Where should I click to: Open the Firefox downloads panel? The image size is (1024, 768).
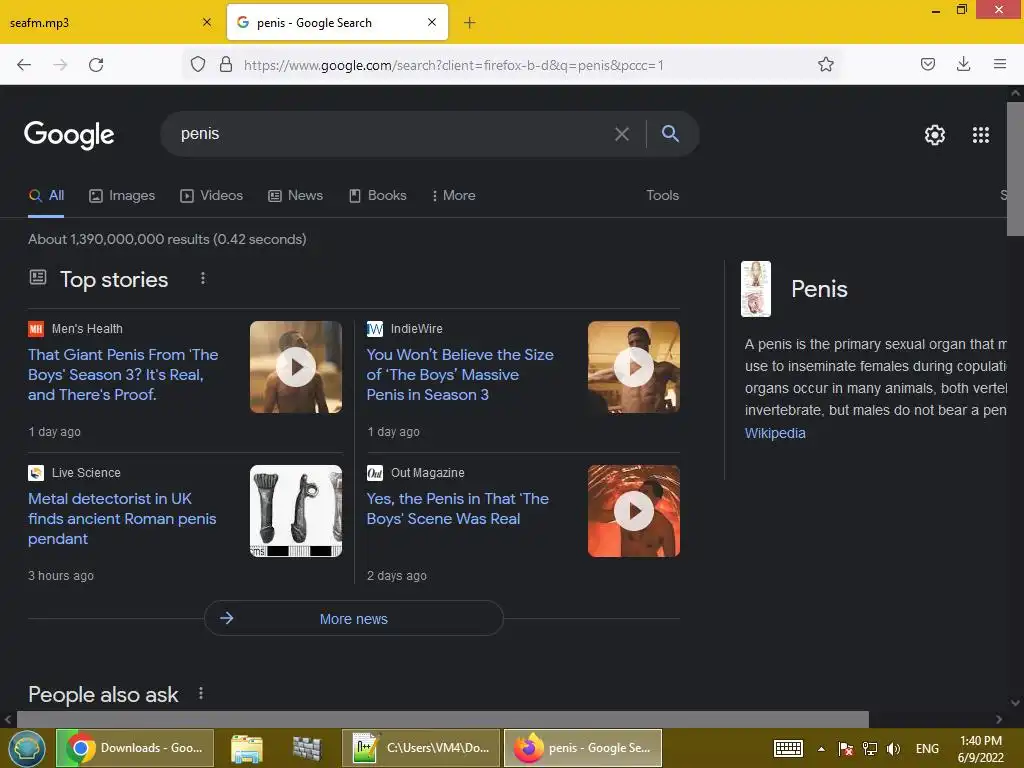(963, 64)
